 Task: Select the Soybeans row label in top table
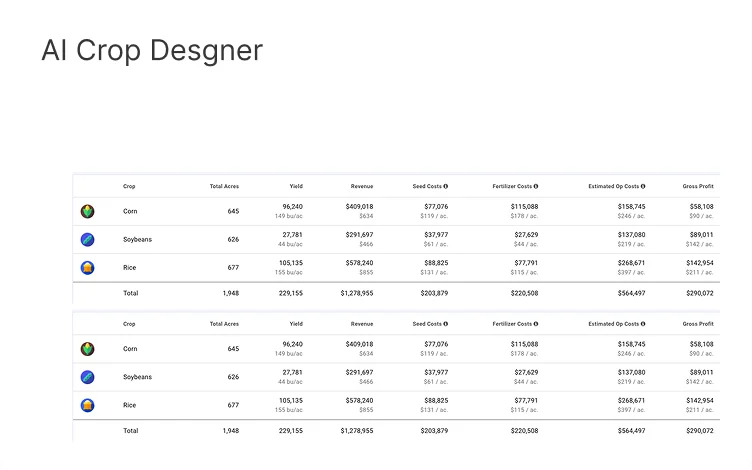click(137, 239)
